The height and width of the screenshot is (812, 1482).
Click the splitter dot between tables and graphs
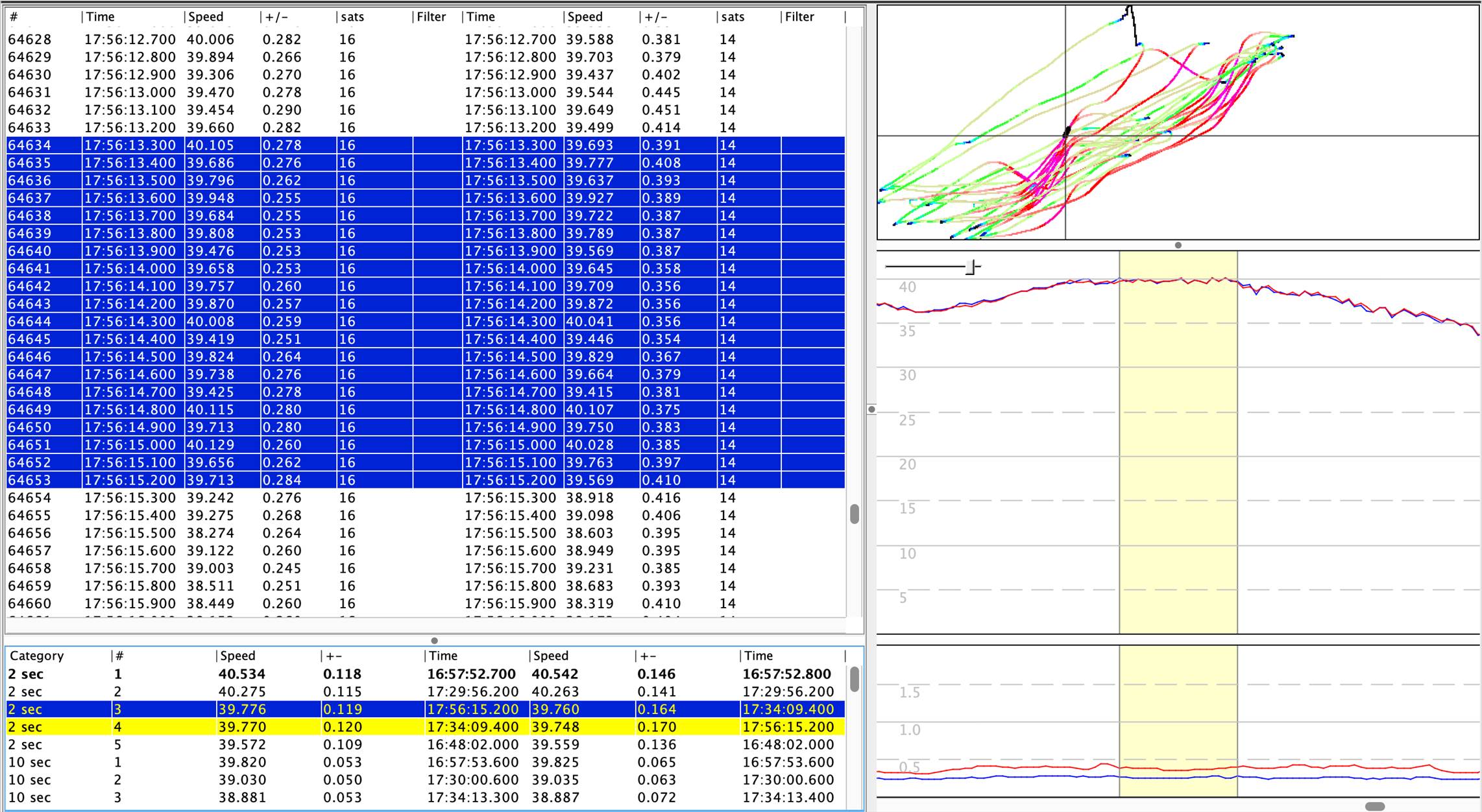(871, 409)
